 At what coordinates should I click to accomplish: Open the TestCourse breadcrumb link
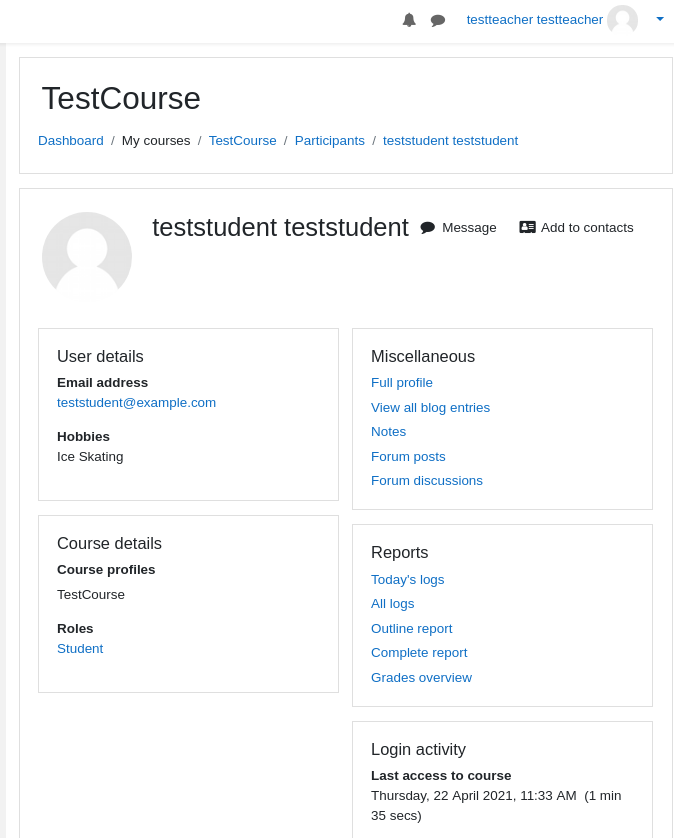pyautogui.click(x=243, y=141)
